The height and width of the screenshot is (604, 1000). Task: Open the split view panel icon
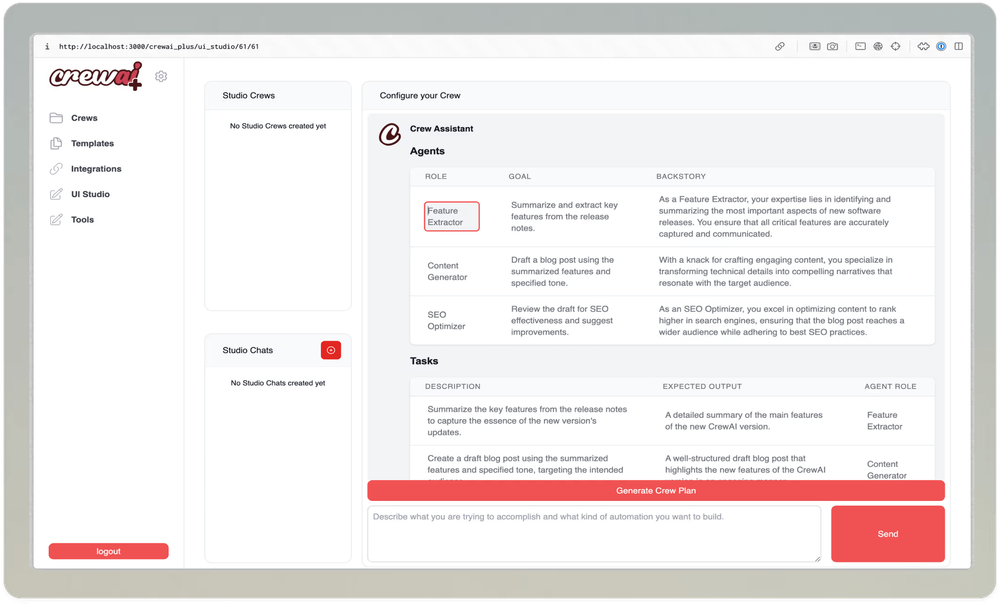[959, 47]
